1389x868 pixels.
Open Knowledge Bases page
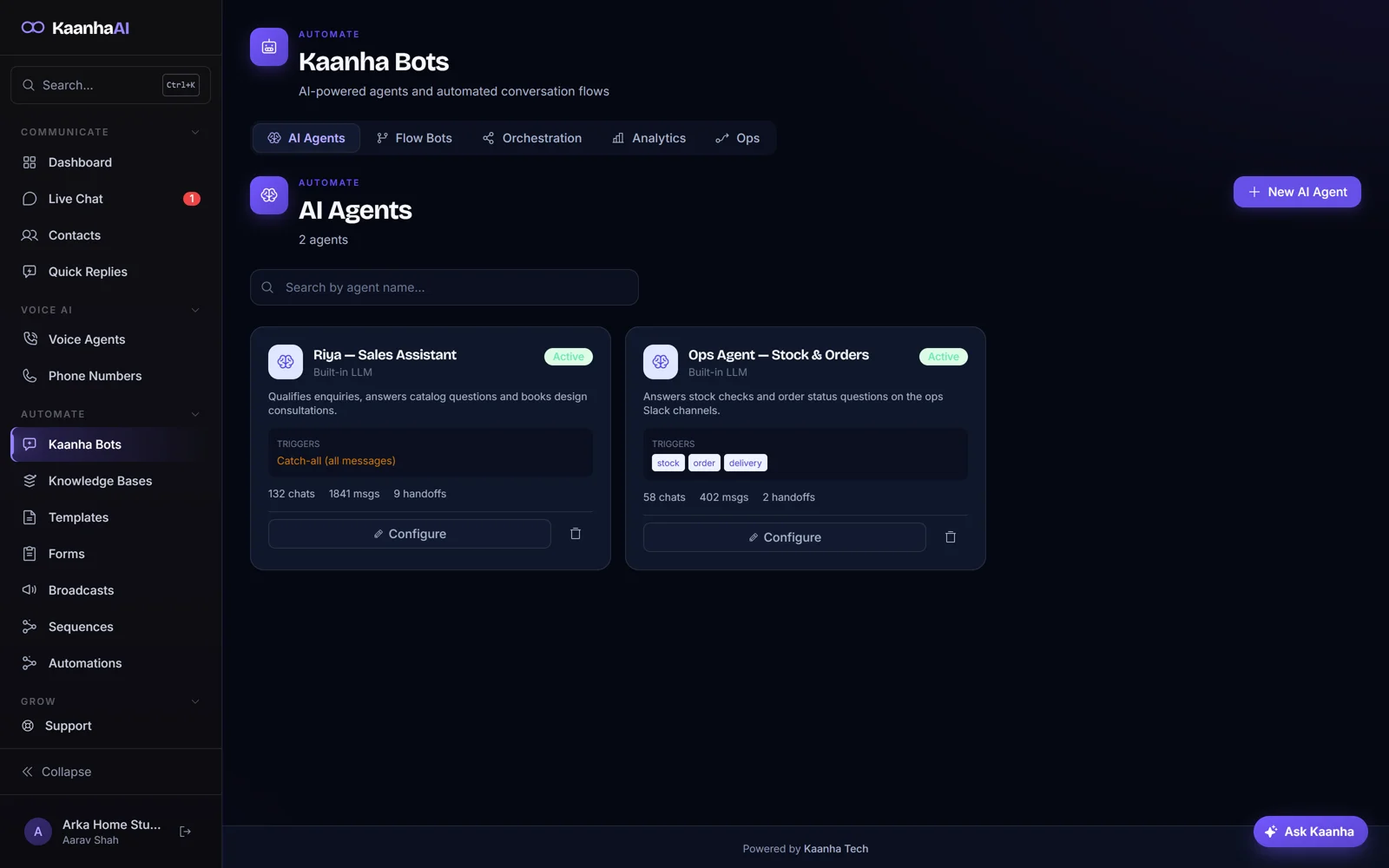(x=111, y=481)
